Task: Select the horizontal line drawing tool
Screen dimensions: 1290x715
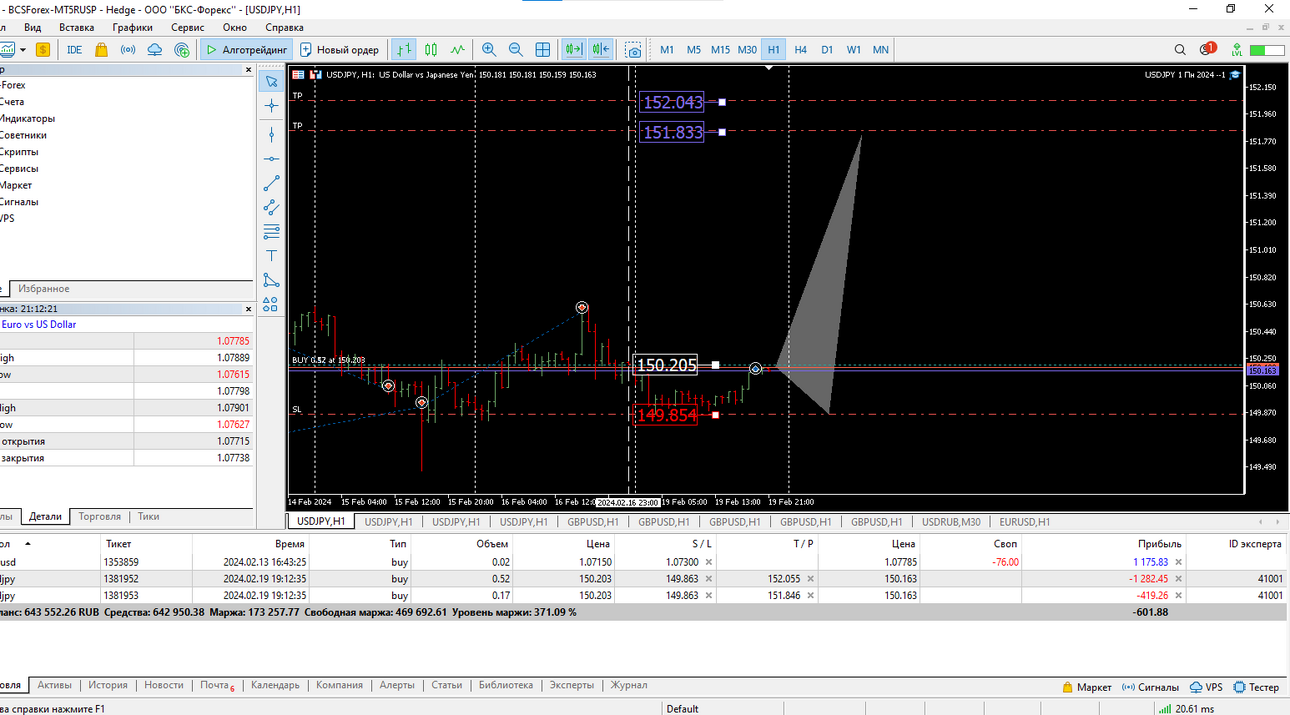Action: 271,159
